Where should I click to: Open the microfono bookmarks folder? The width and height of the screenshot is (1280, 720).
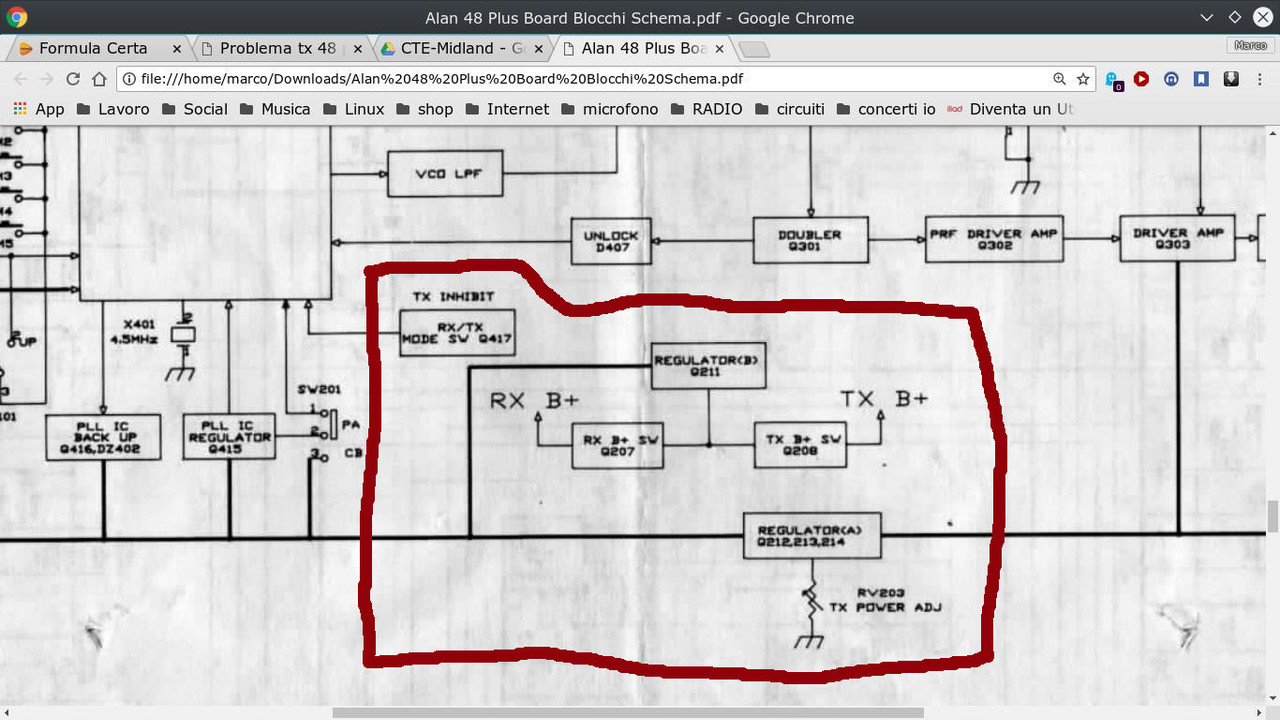[x=609, y=109]
